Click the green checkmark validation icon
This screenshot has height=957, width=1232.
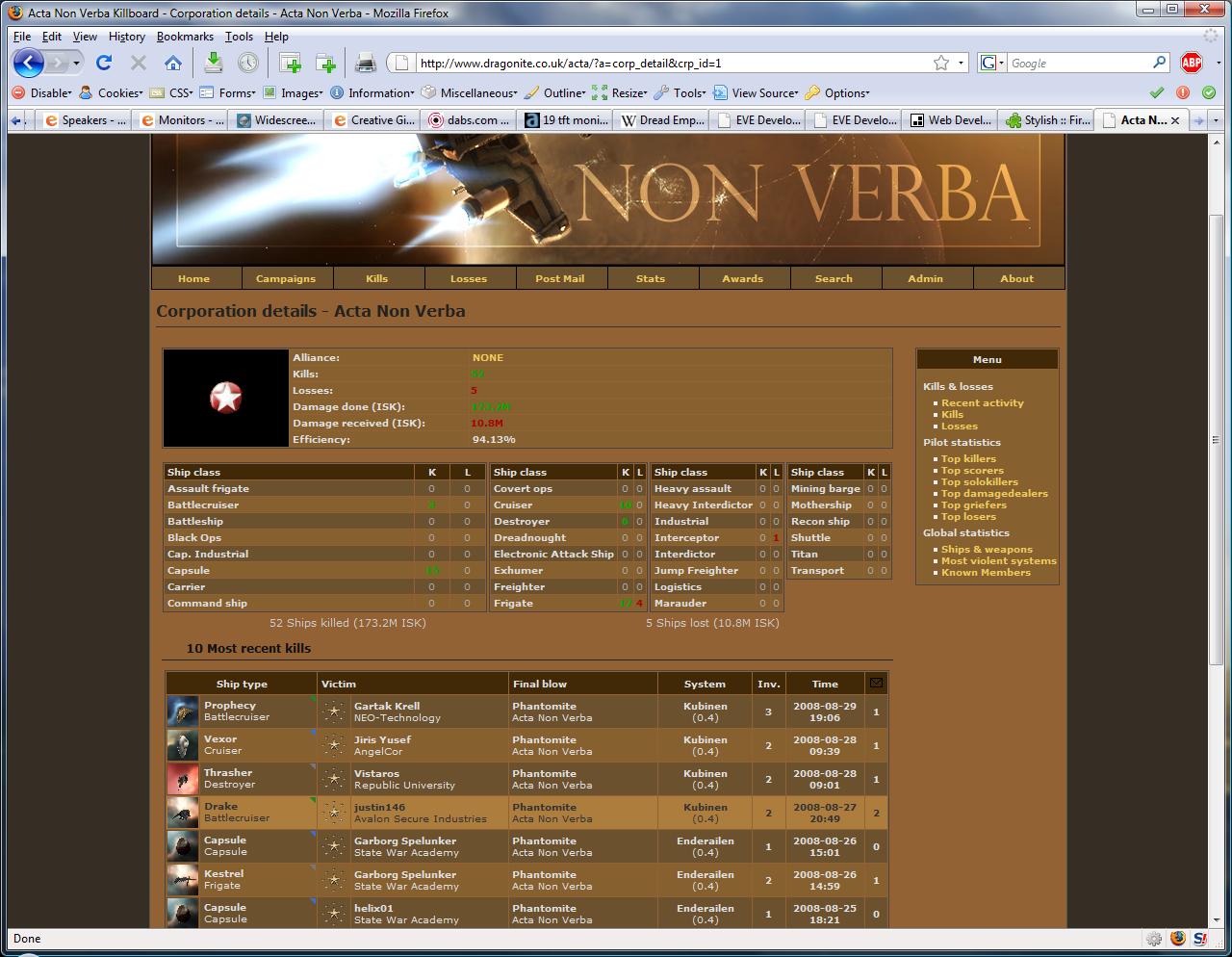point(1157,92)
